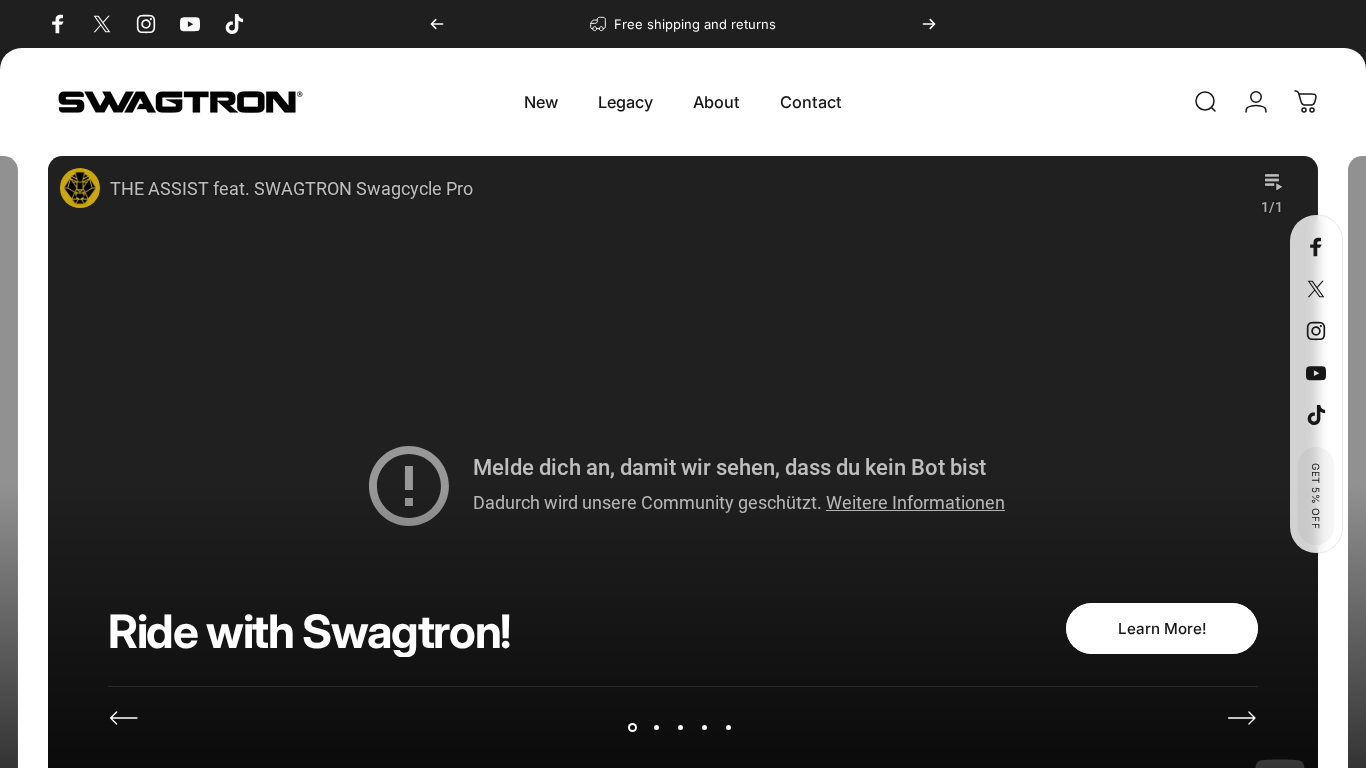
Task: Click the video playlist queue icon
Action: click(x=1272, y=182)
